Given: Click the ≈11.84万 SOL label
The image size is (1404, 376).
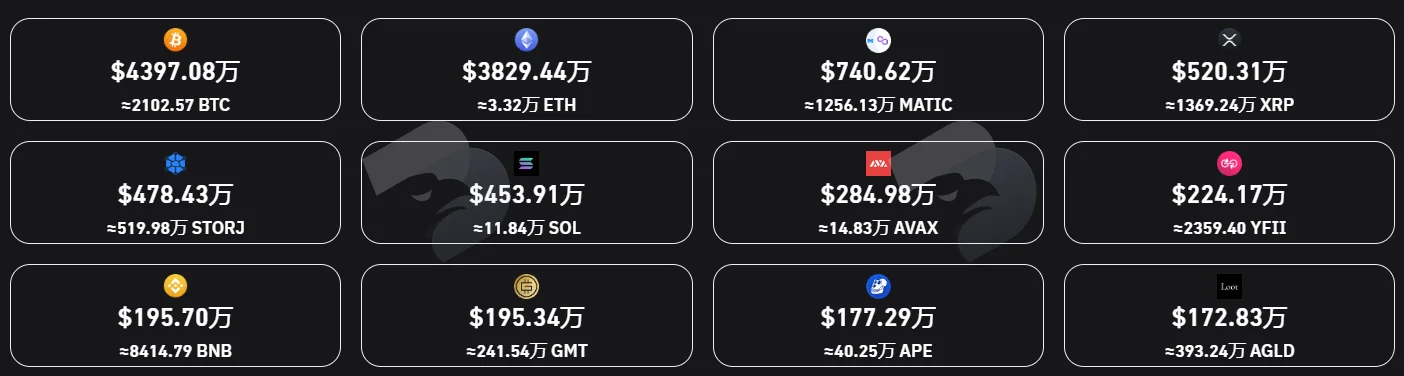Looking at the screenshot, I should point(526,228).
